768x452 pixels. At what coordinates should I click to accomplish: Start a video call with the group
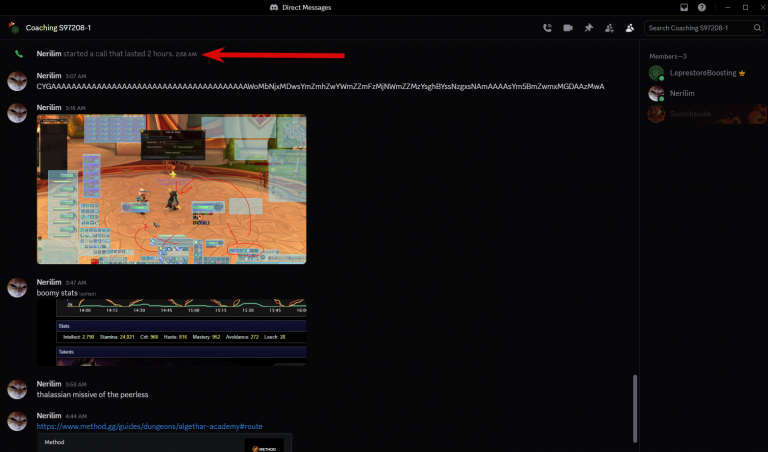coord(568,28)
